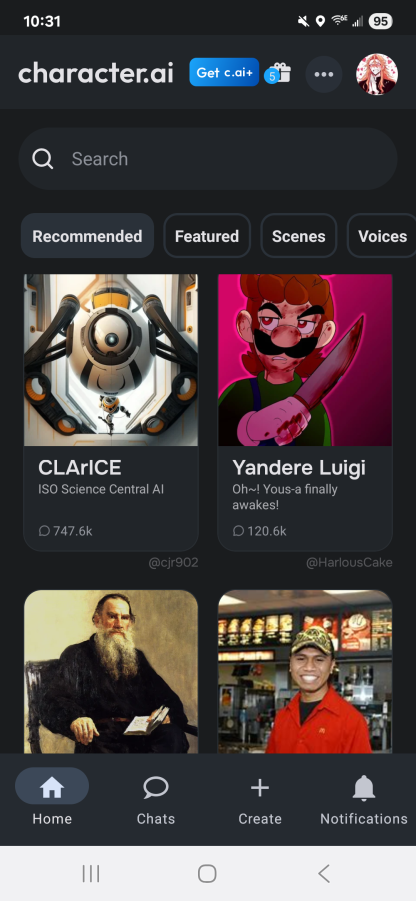Click the Get c.ai+ button
Image resolution: width=416 pixels, height=901 pixels.
pos(224,72)
